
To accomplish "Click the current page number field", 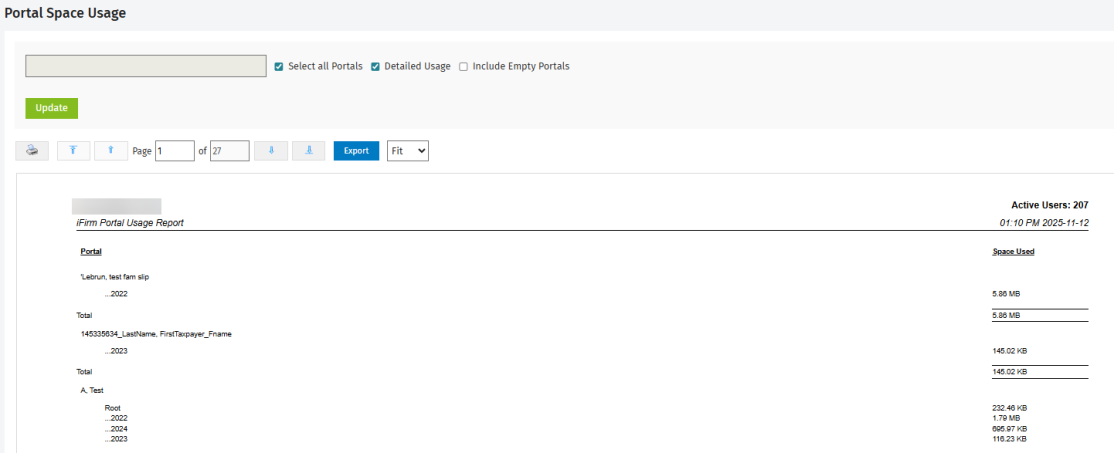I will pyautogui.click(x=174, y=151).
